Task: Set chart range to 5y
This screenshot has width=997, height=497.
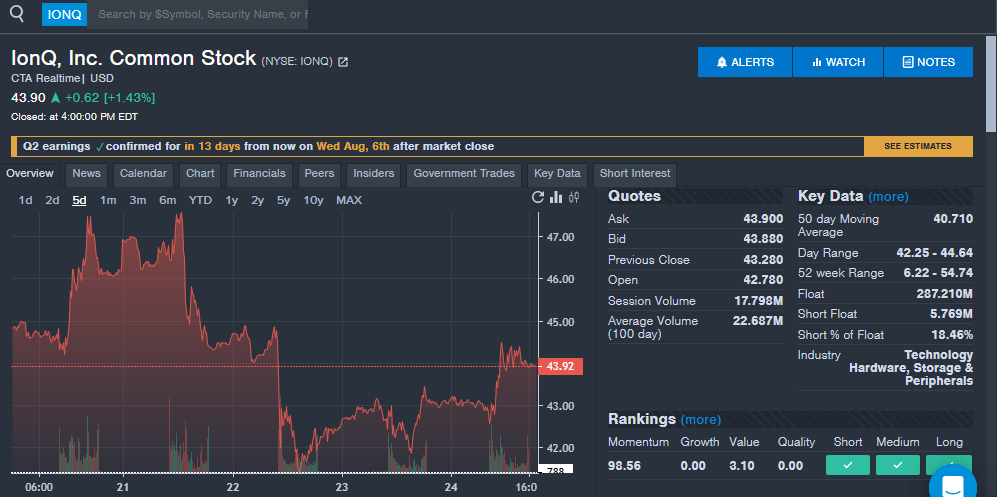Action: pyautogui.click(x=284, y=200)
